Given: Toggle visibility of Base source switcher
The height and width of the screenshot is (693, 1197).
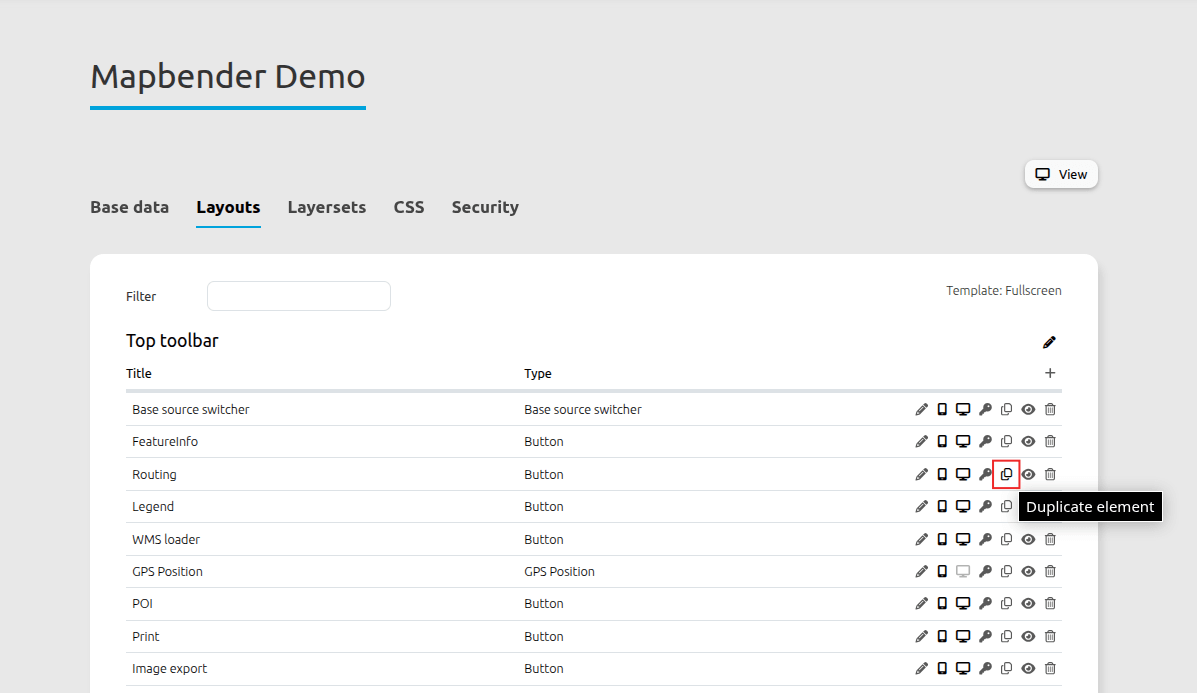Looking at the screenshot, I should (1028, 410).
